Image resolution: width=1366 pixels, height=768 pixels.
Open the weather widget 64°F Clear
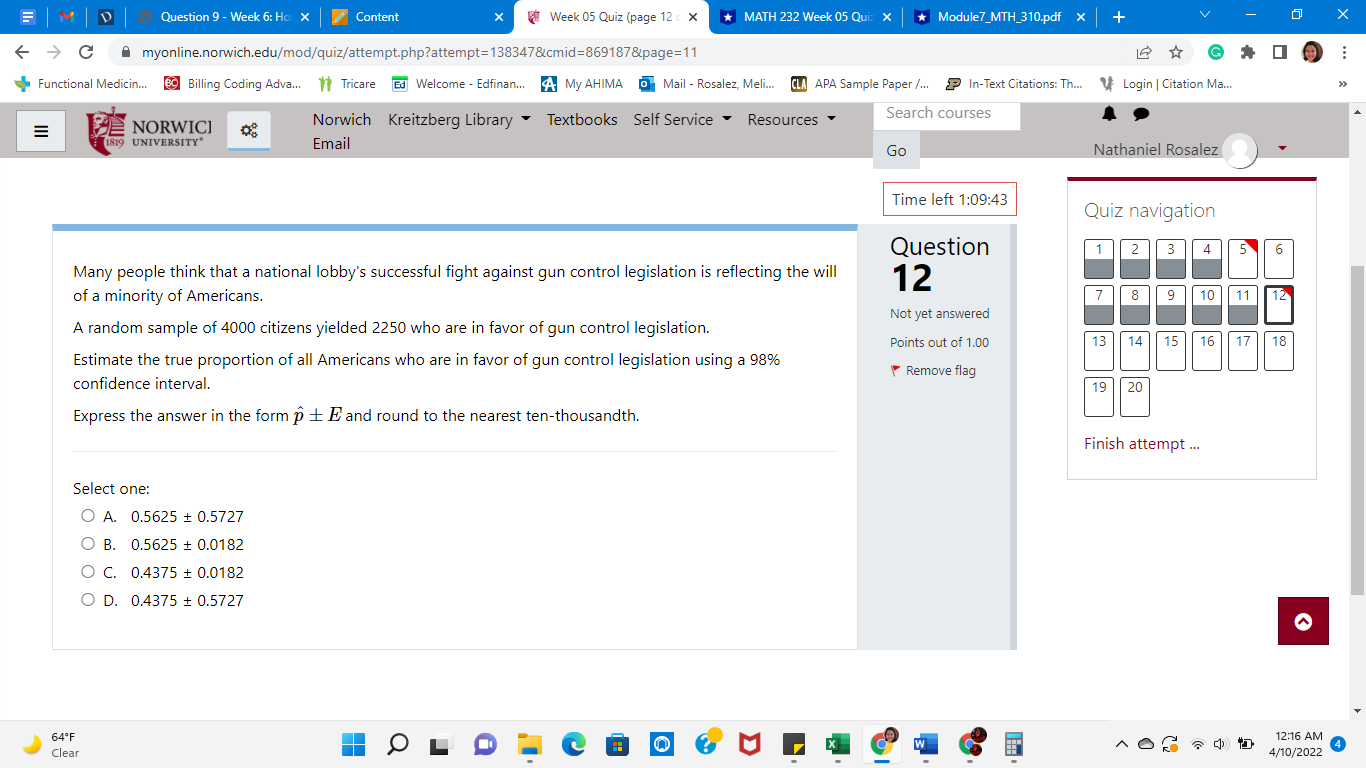(50, 744)
